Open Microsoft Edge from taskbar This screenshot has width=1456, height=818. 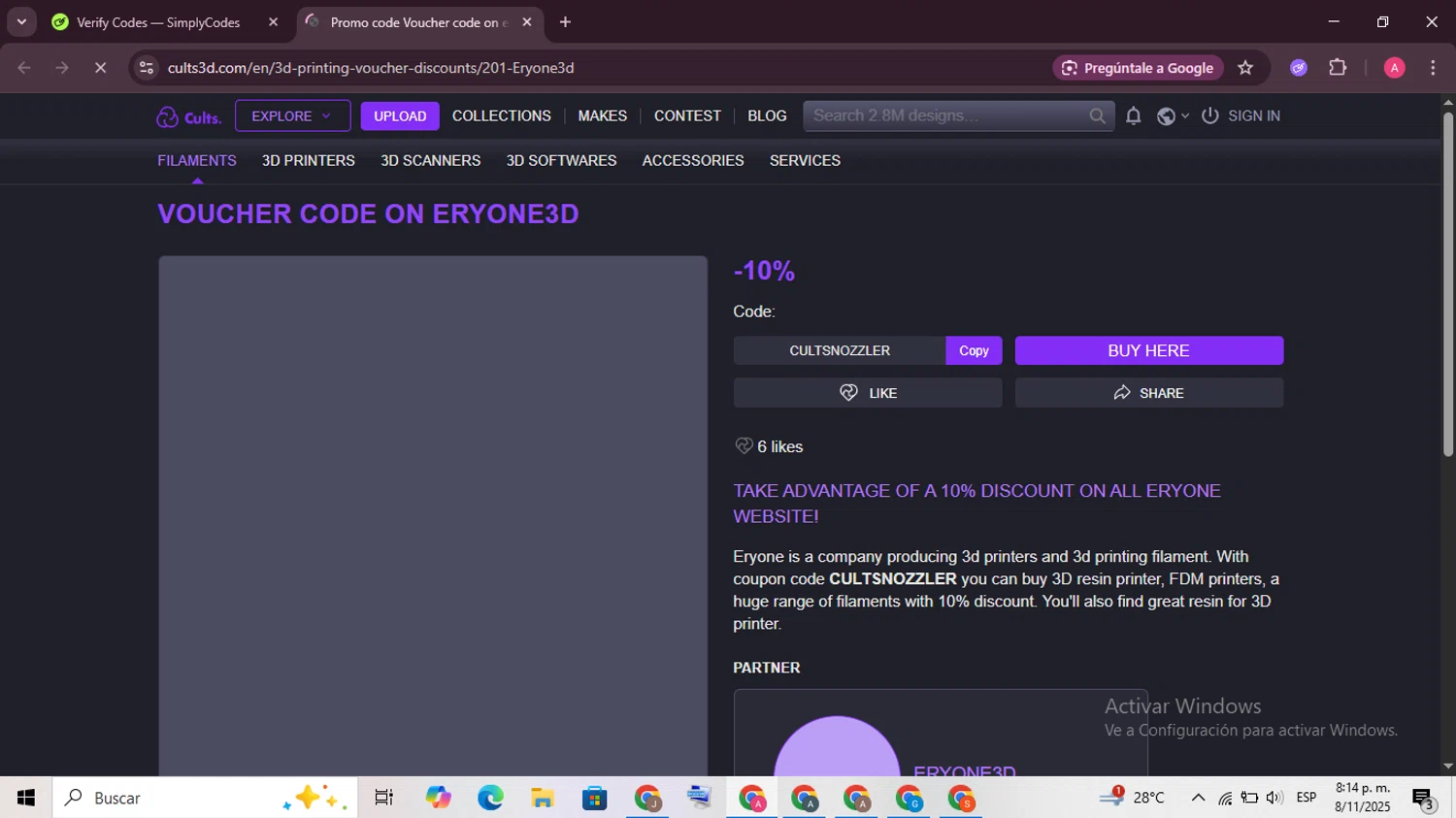click(x=490, y=798)
